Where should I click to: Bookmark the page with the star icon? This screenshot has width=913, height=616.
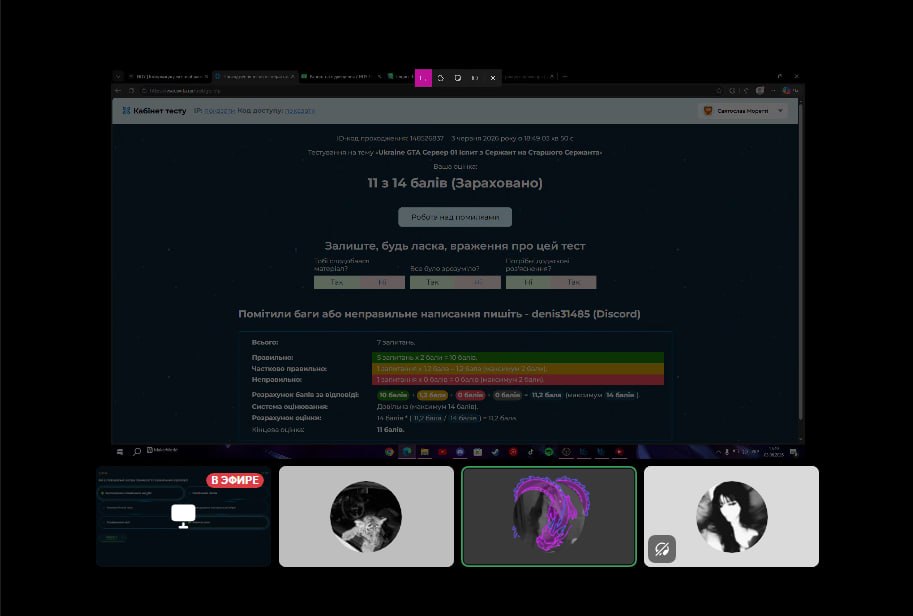click(719, 91)
